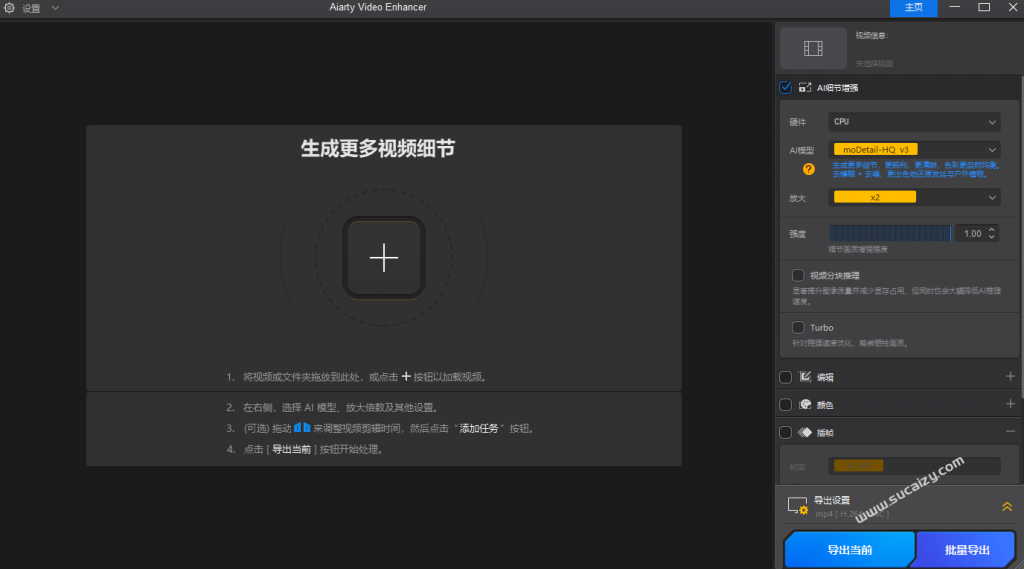
Task: Expand the 编辑 section with plus
Action: coord(1010,376)
